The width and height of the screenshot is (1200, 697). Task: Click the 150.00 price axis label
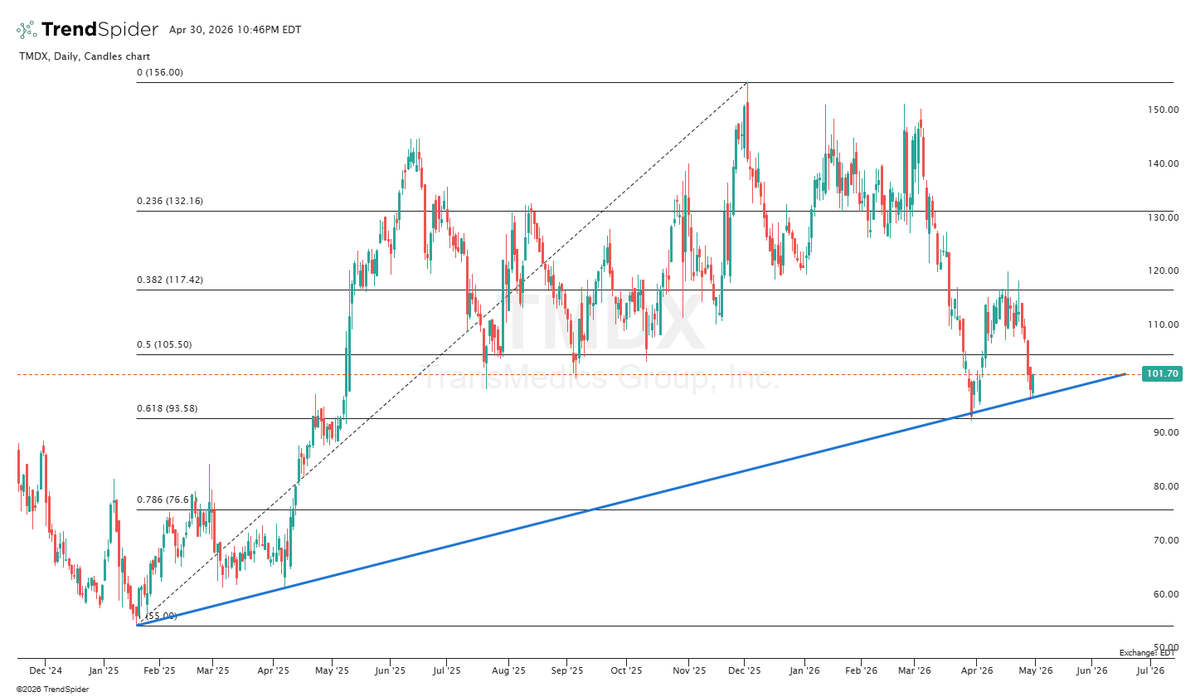(x=1163, y=110)
